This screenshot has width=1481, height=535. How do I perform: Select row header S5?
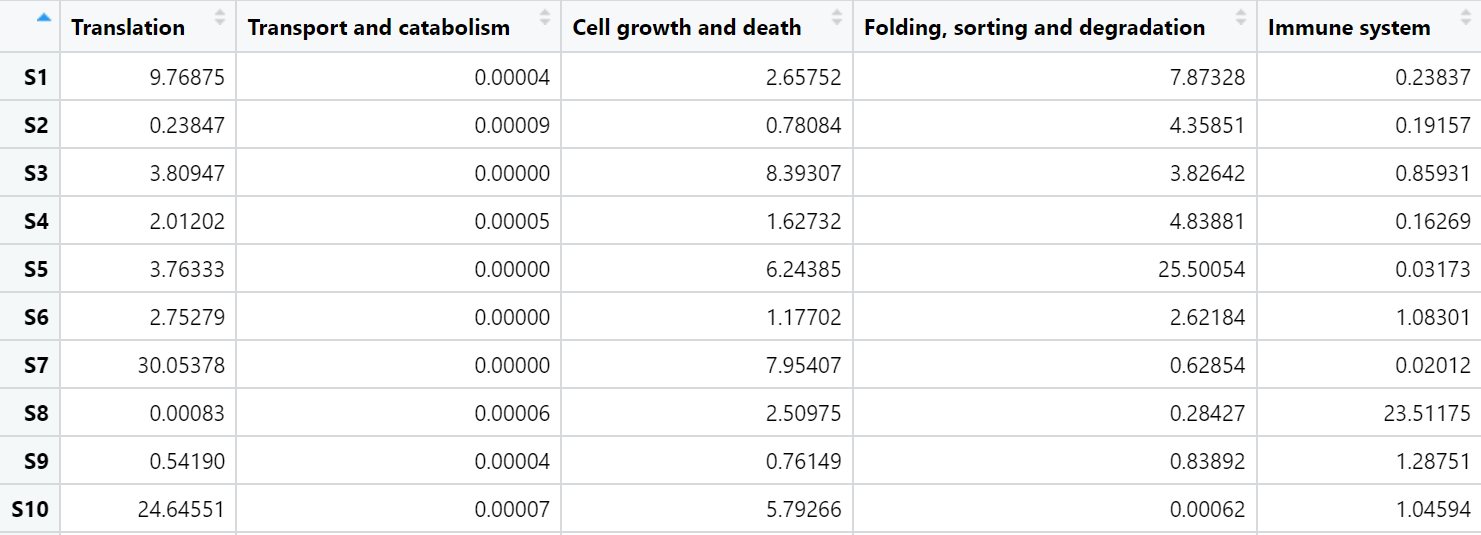point(36,269)
